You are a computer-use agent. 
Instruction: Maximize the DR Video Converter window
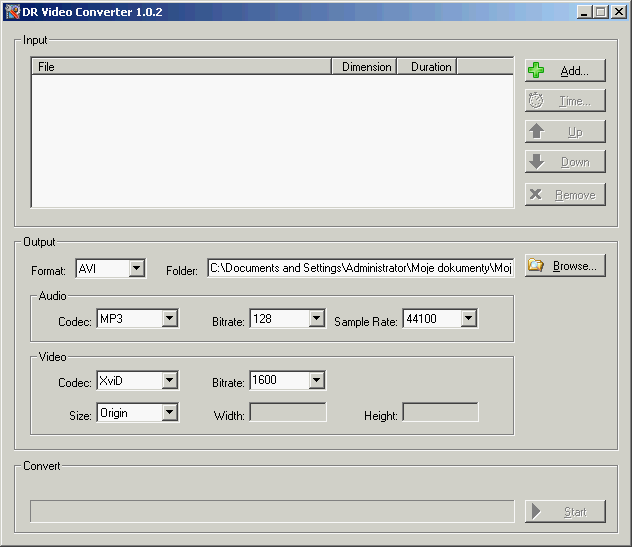[600, 12]
